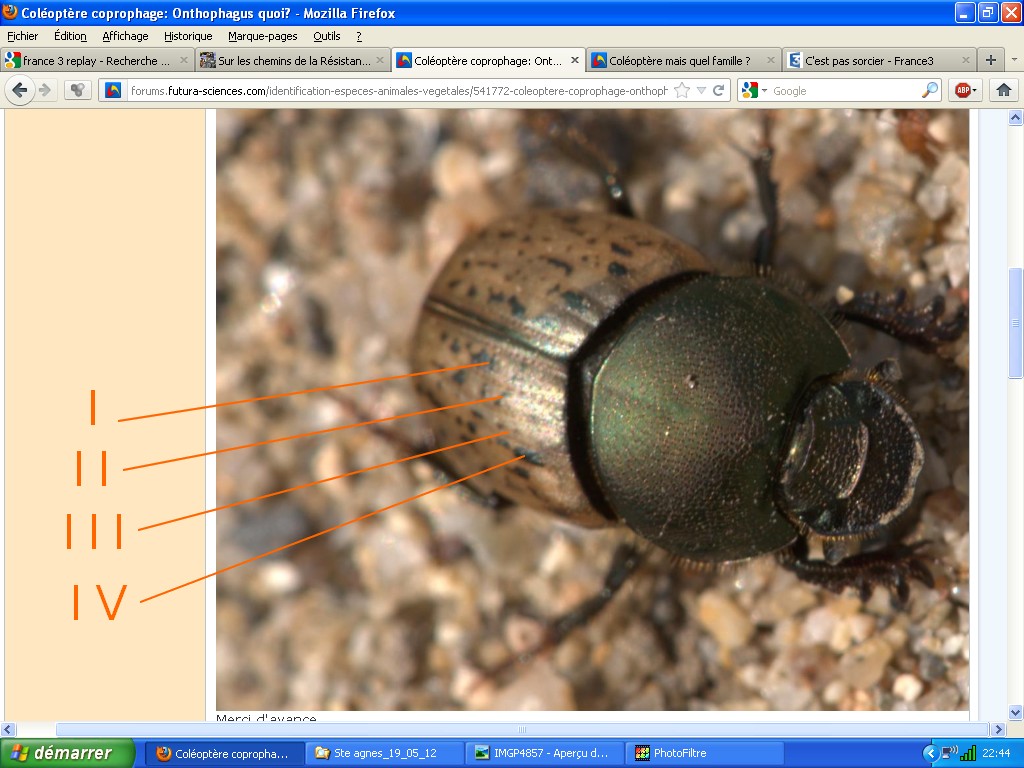The image size is (1024, 768).
Task: Click the 22:44 system clock
Action: [996, 753]
